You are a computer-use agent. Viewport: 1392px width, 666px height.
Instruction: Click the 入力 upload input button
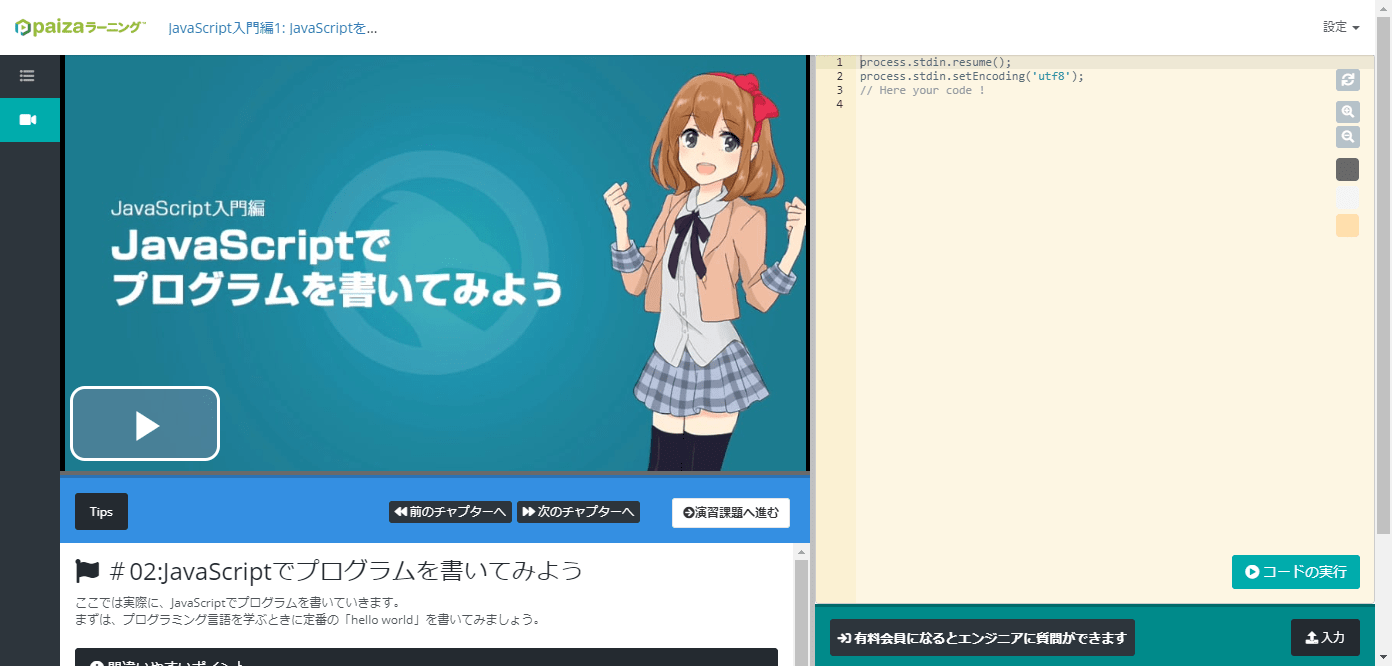[x=1326, y=637]
